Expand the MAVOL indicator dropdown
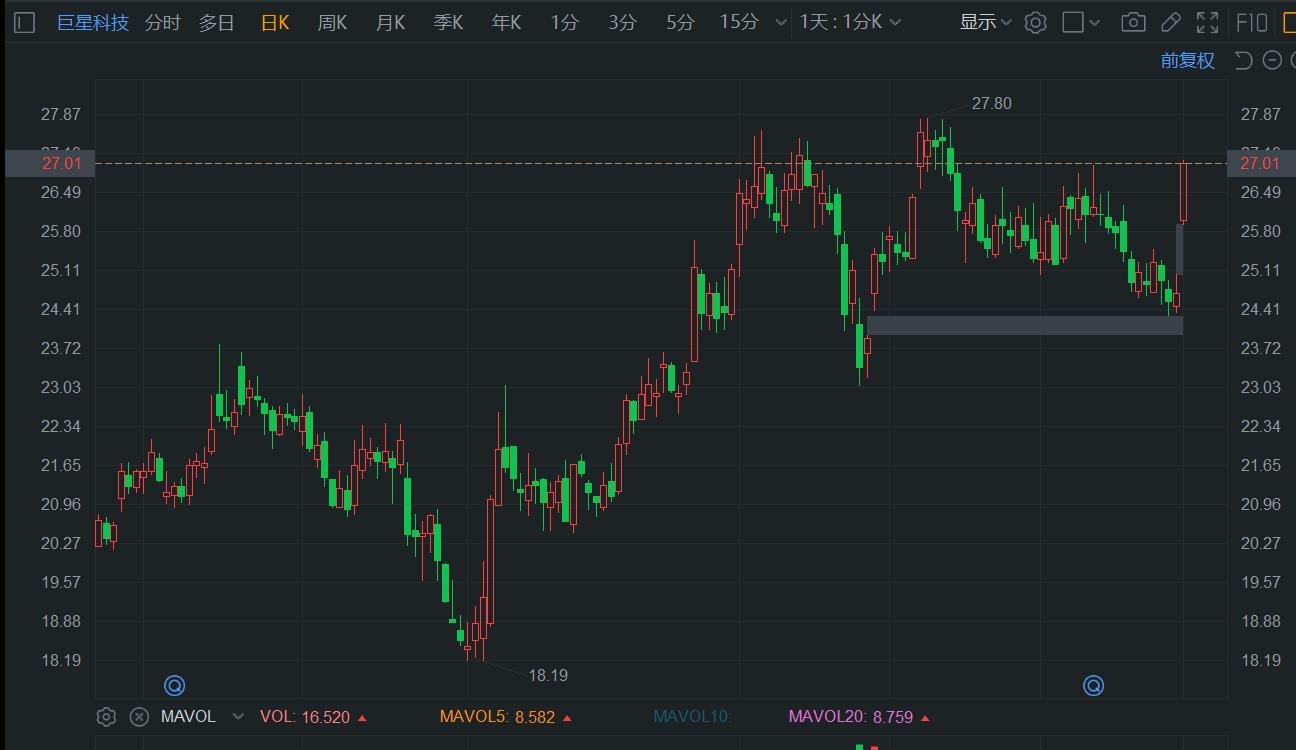 [238, 717]
